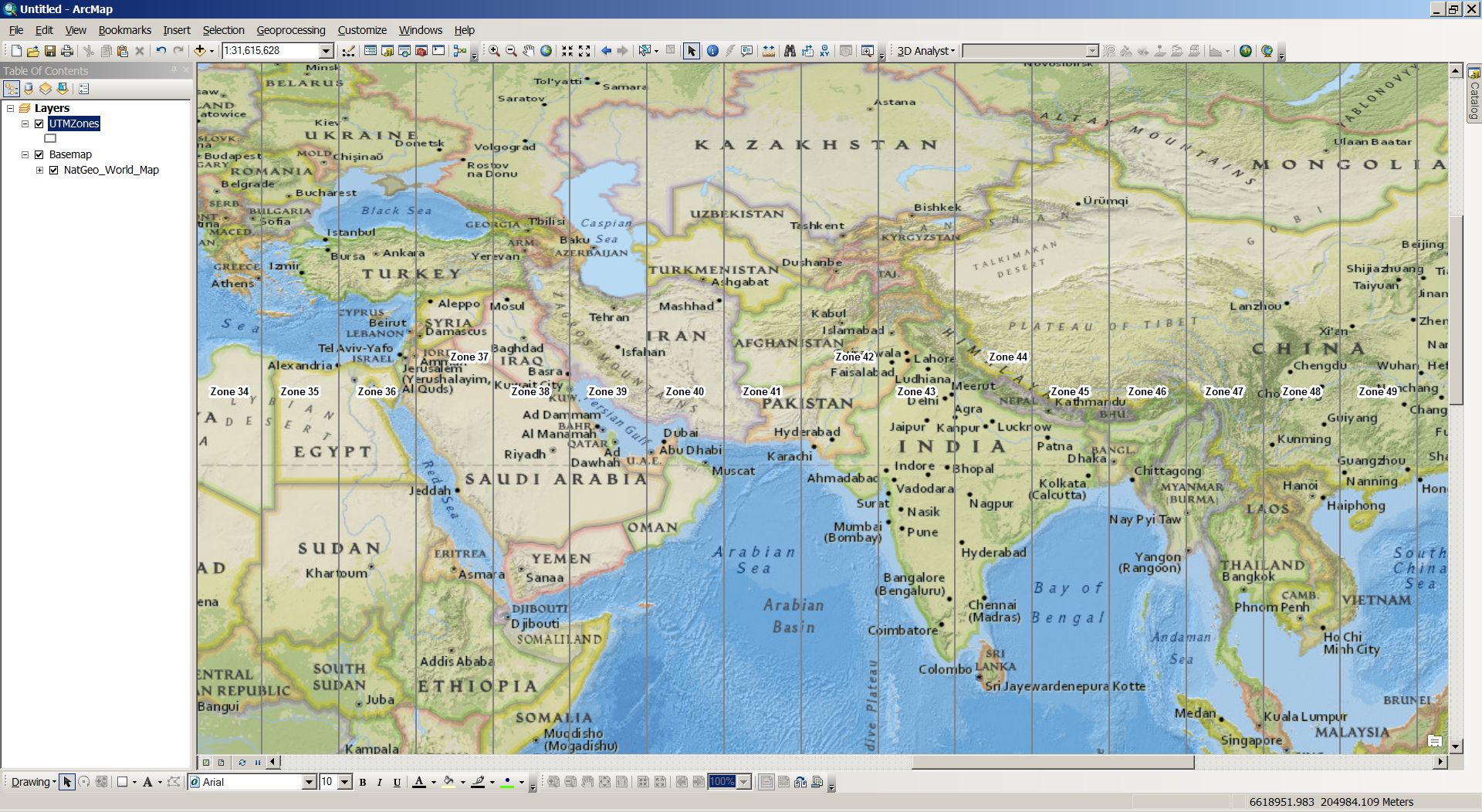The width and height of the screenshot is (1482, 812).
Task: Click the Full Extent globe icon
Action: pyautogui.click(x=546, y=51)
